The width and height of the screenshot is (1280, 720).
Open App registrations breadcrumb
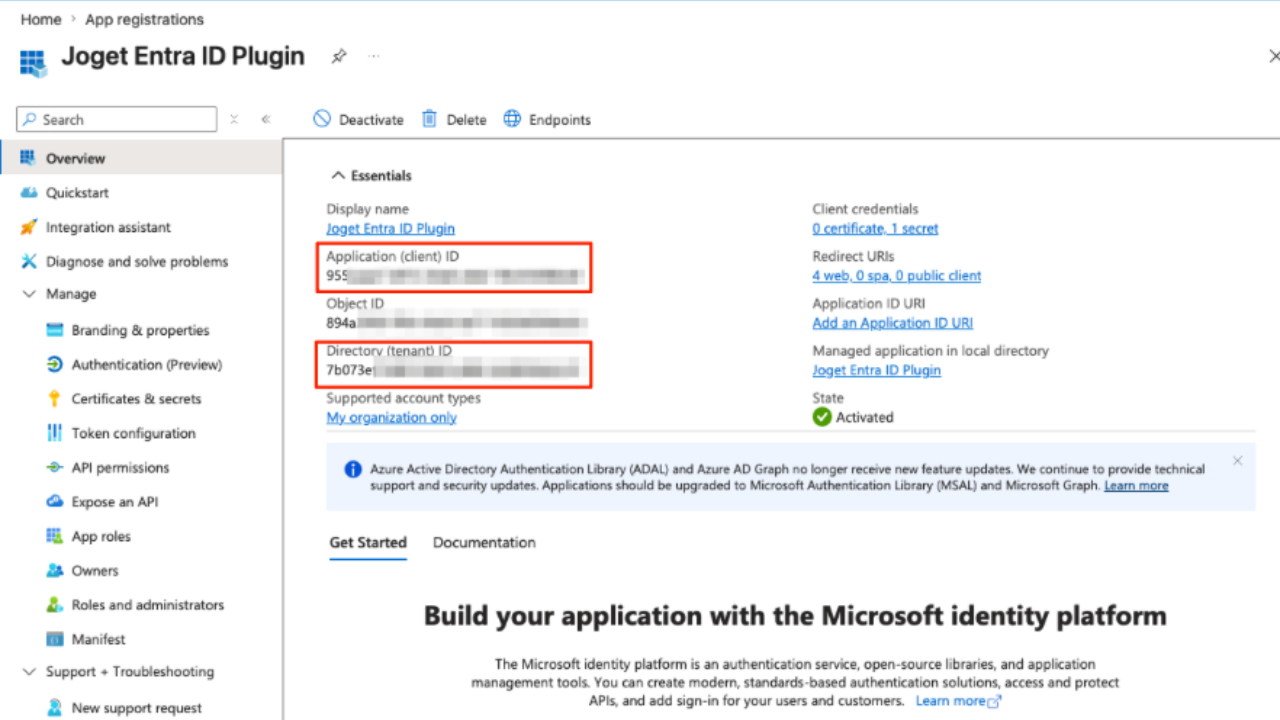(144, 19)
